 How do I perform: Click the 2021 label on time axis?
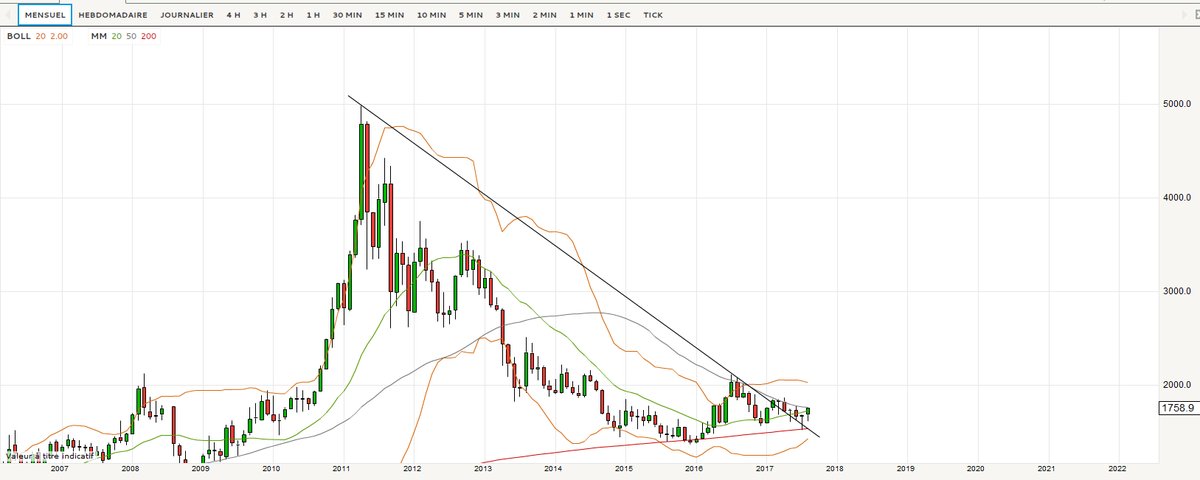(1047, 468)
